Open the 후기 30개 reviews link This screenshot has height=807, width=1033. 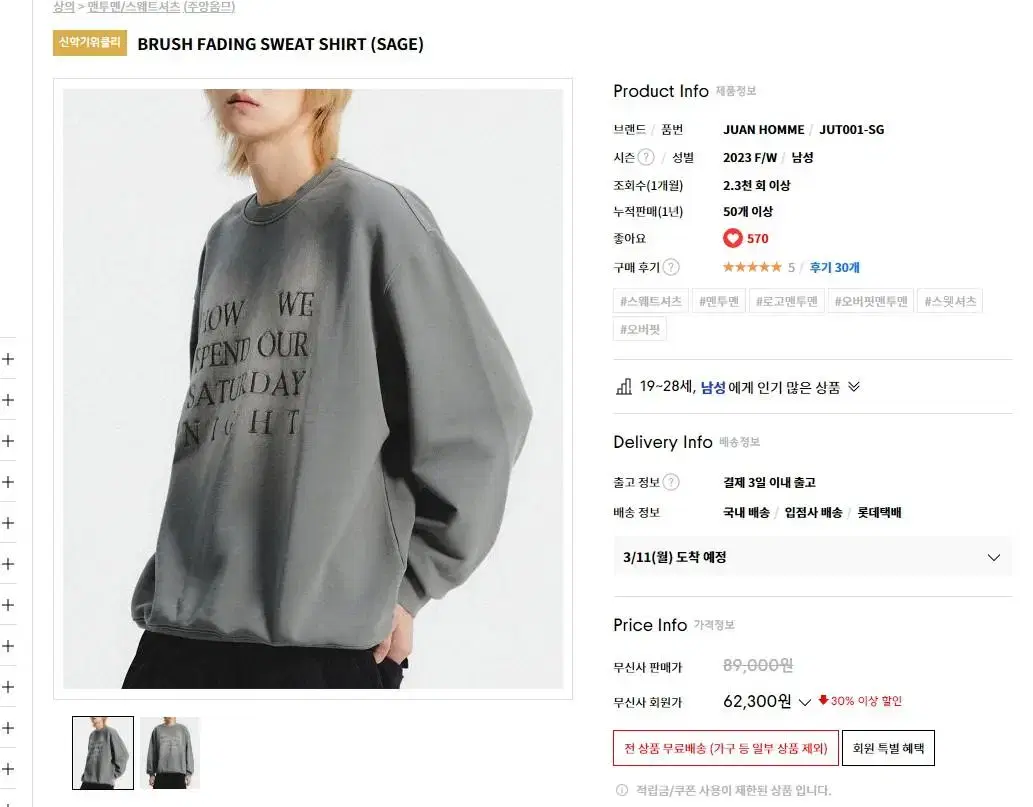coord(834,267)
